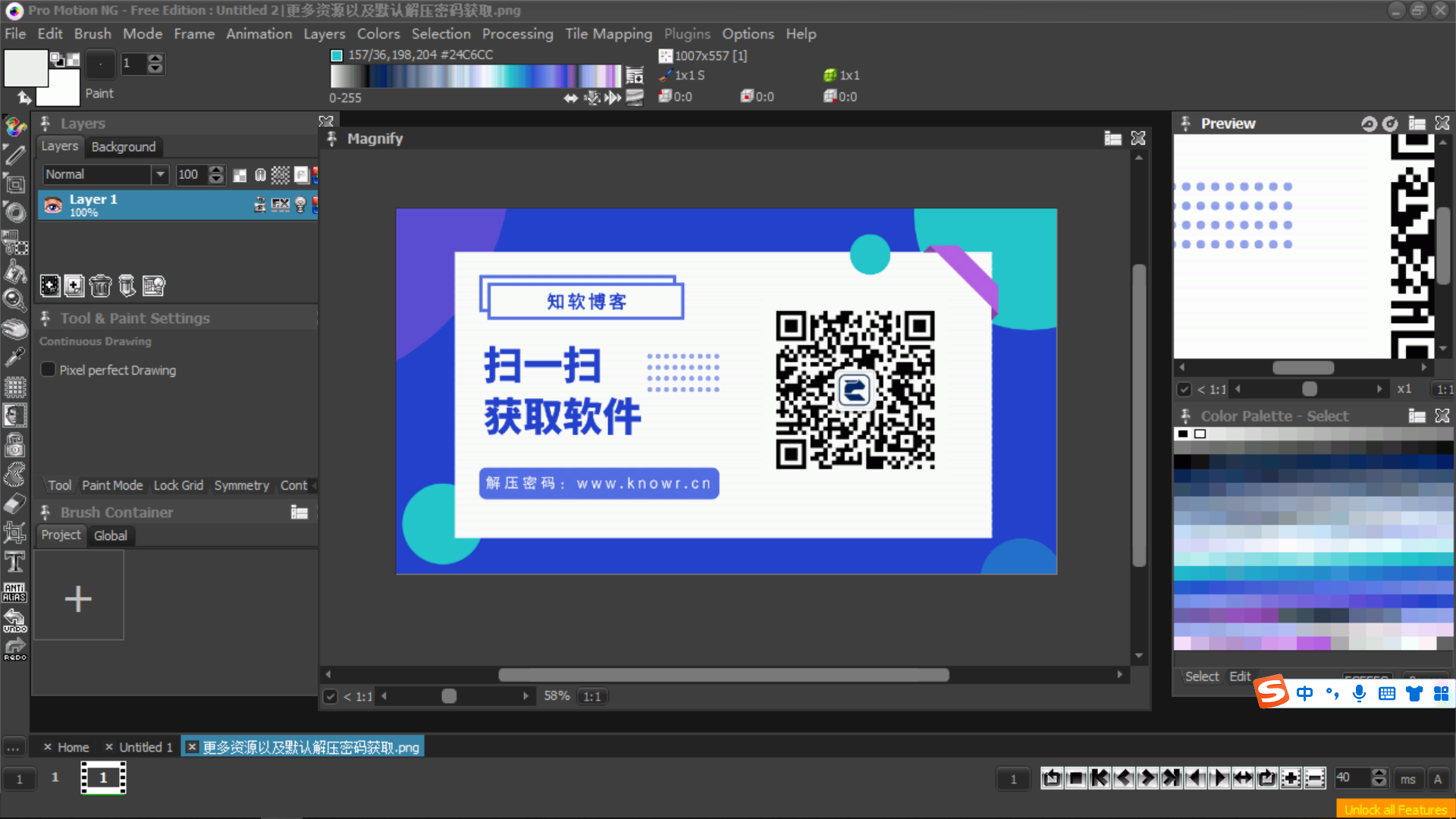
Task: Open the color gradient options menu
Action: coord(635,75)
